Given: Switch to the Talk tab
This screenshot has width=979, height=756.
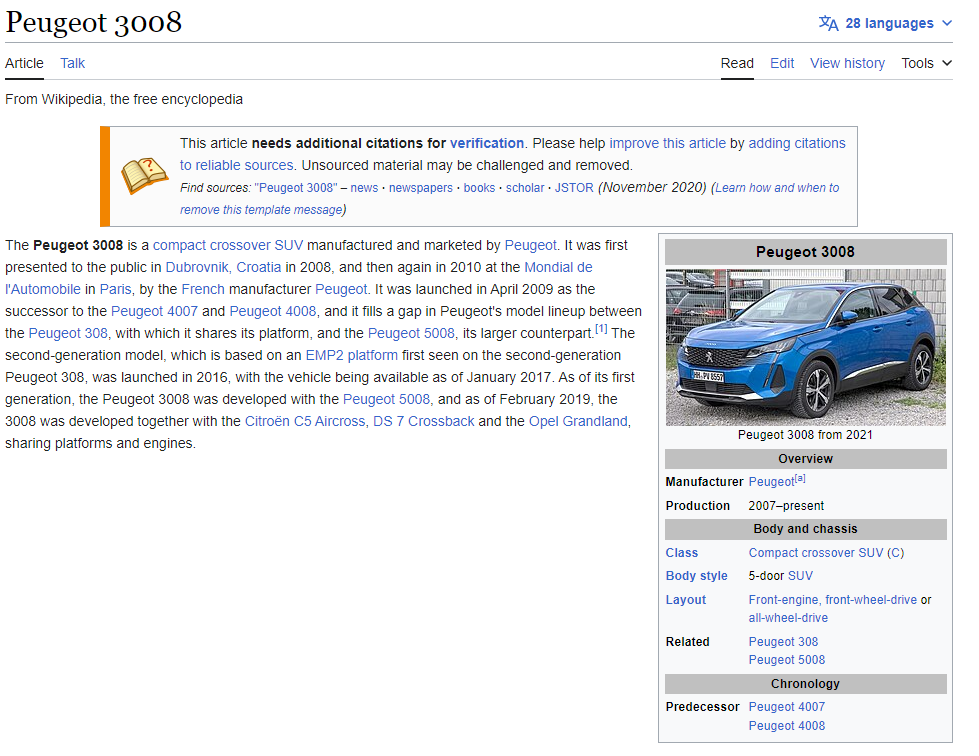Looking at the screenshot, I should click(x=72, y=63).
